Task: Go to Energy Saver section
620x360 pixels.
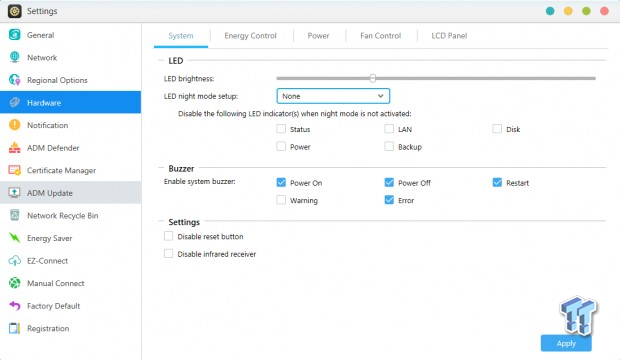Action: (70, 238)
